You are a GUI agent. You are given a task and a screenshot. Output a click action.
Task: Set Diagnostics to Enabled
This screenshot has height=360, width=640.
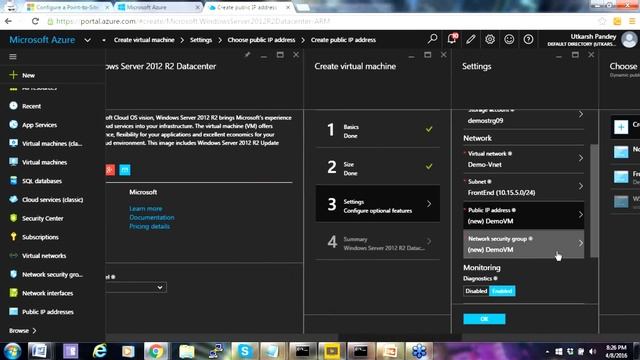(502, 291)
